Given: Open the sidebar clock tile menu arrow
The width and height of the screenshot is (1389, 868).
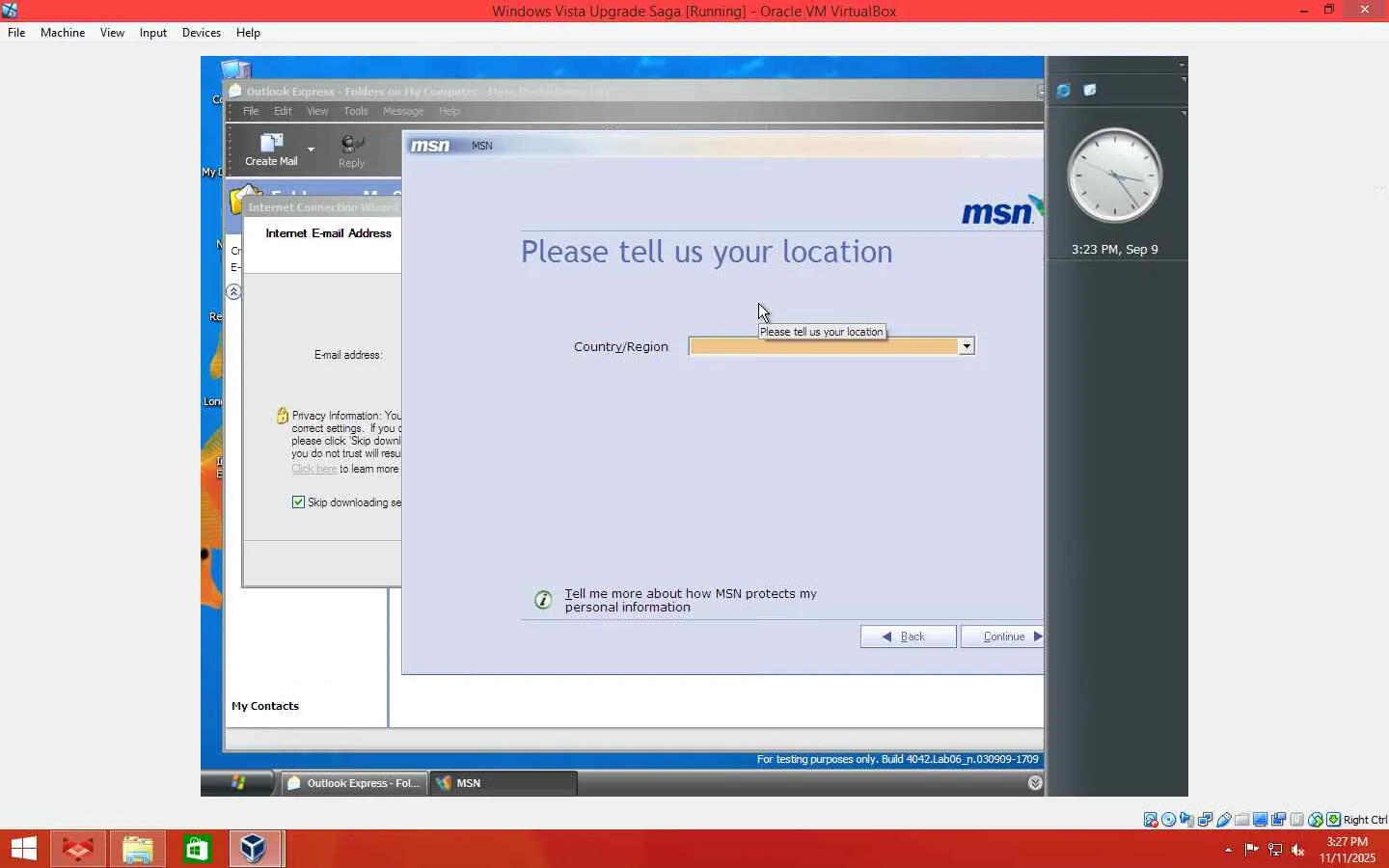Looking at the screenshot, I should tap(1184, 114).
